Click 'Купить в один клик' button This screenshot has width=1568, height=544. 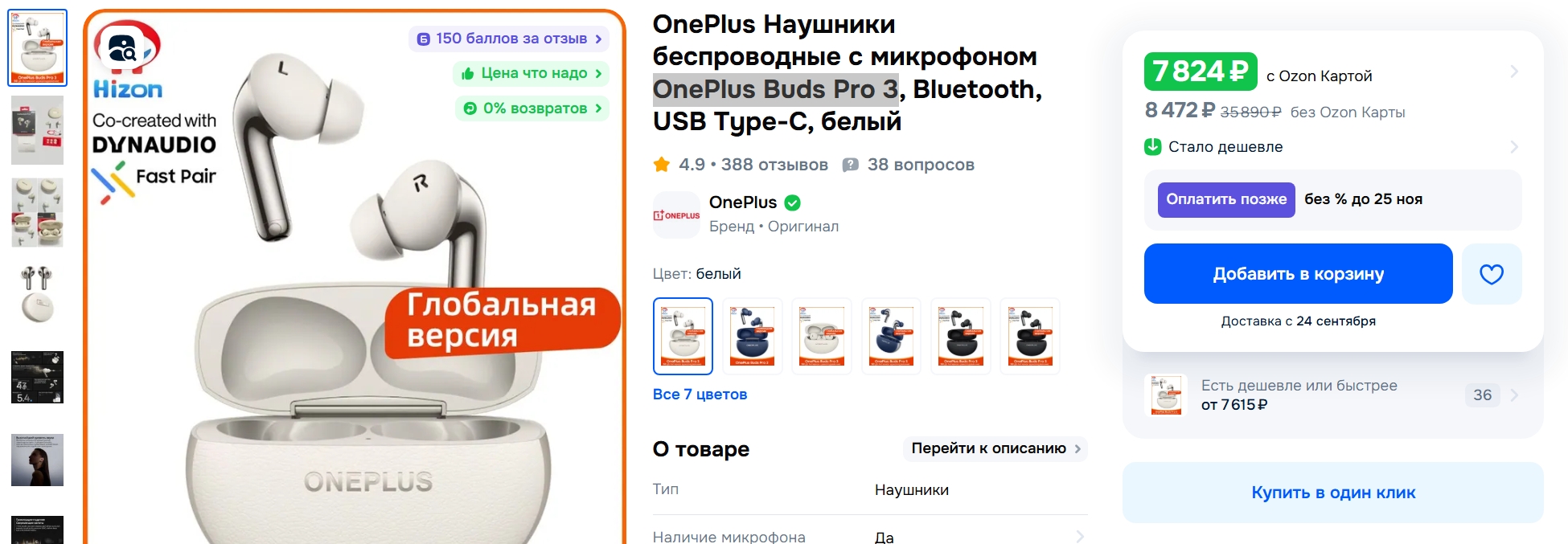(1333, 493)
